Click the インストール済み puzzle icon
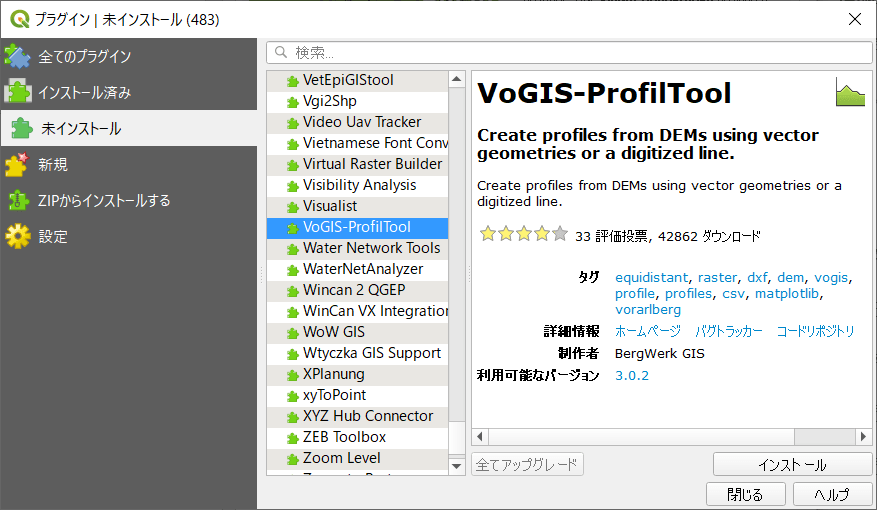The height and width of the screenshot is (510, 877). [17, 92]
